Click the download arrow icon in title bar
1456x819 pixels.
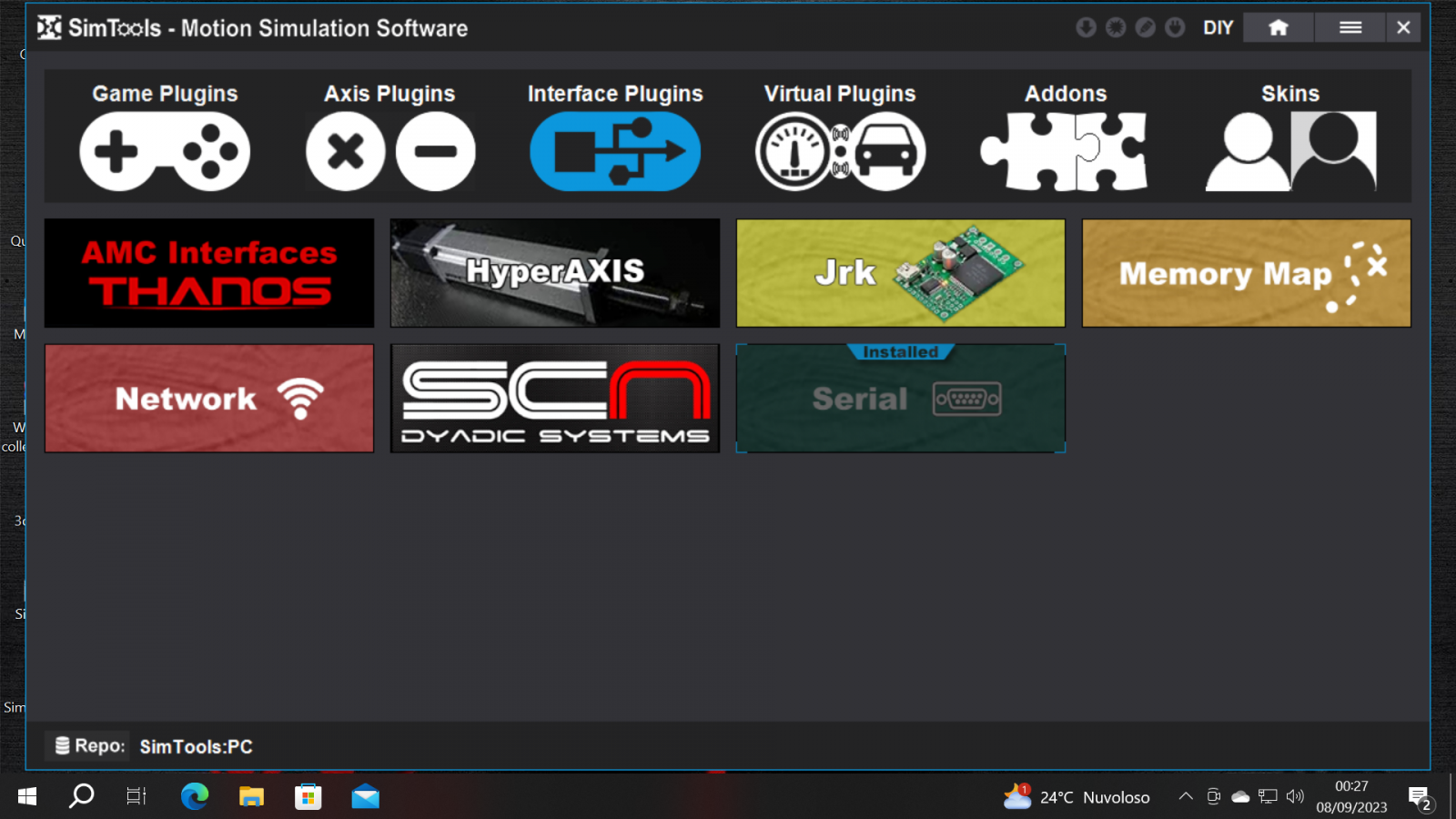click(x=1086, y=27)
